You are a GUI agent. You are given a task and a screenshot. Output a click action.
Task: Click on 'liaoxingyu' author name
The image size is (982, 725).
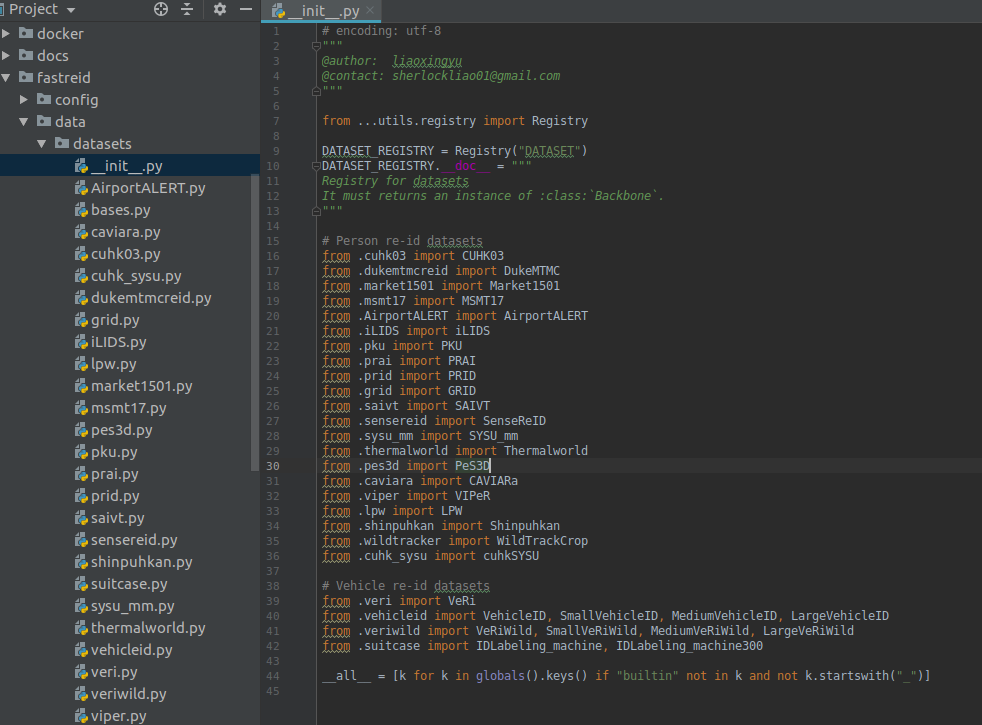(x=427, y=61)
